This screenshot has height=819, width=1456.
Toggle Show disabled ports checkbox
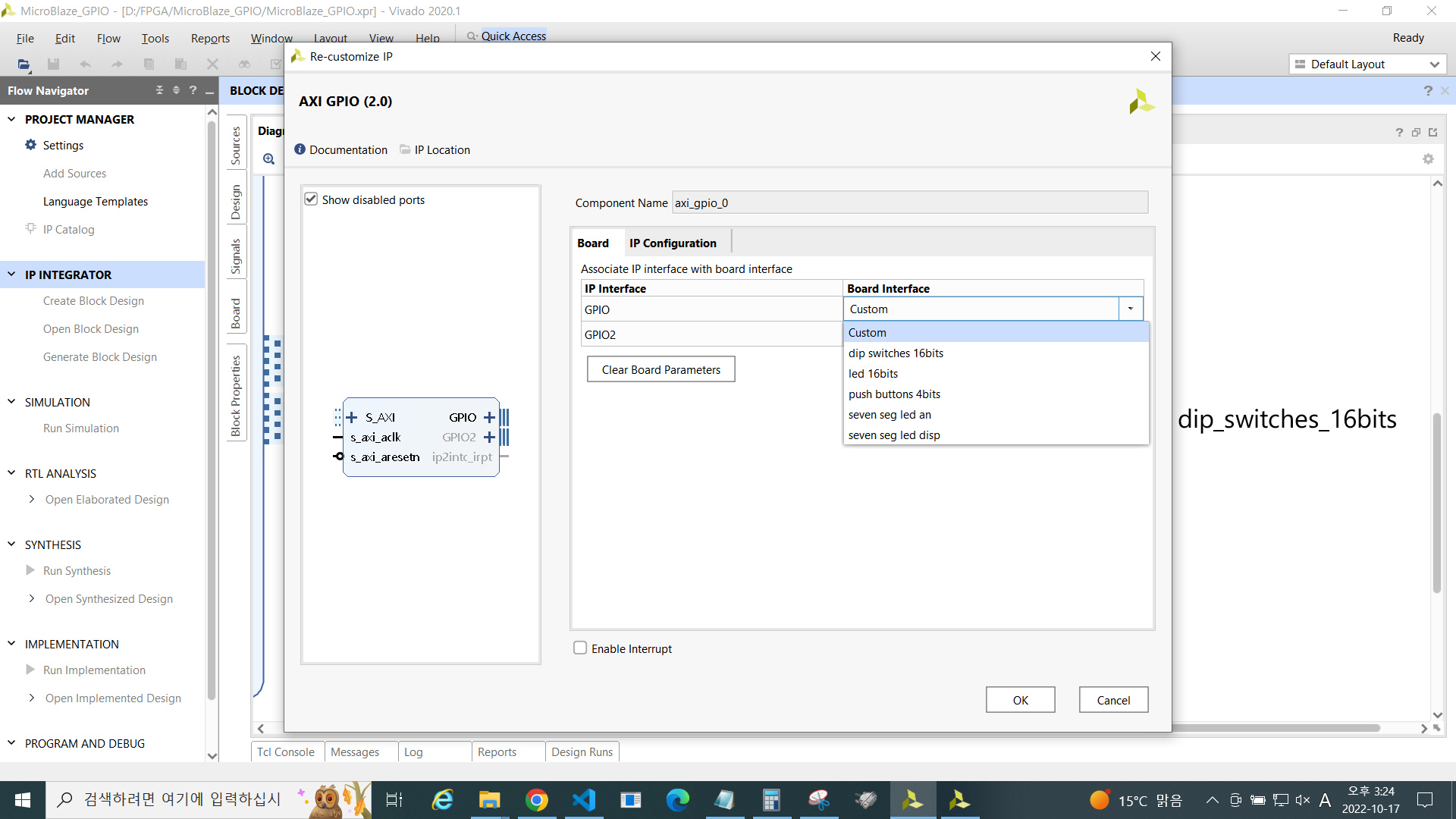coord(311,199)
